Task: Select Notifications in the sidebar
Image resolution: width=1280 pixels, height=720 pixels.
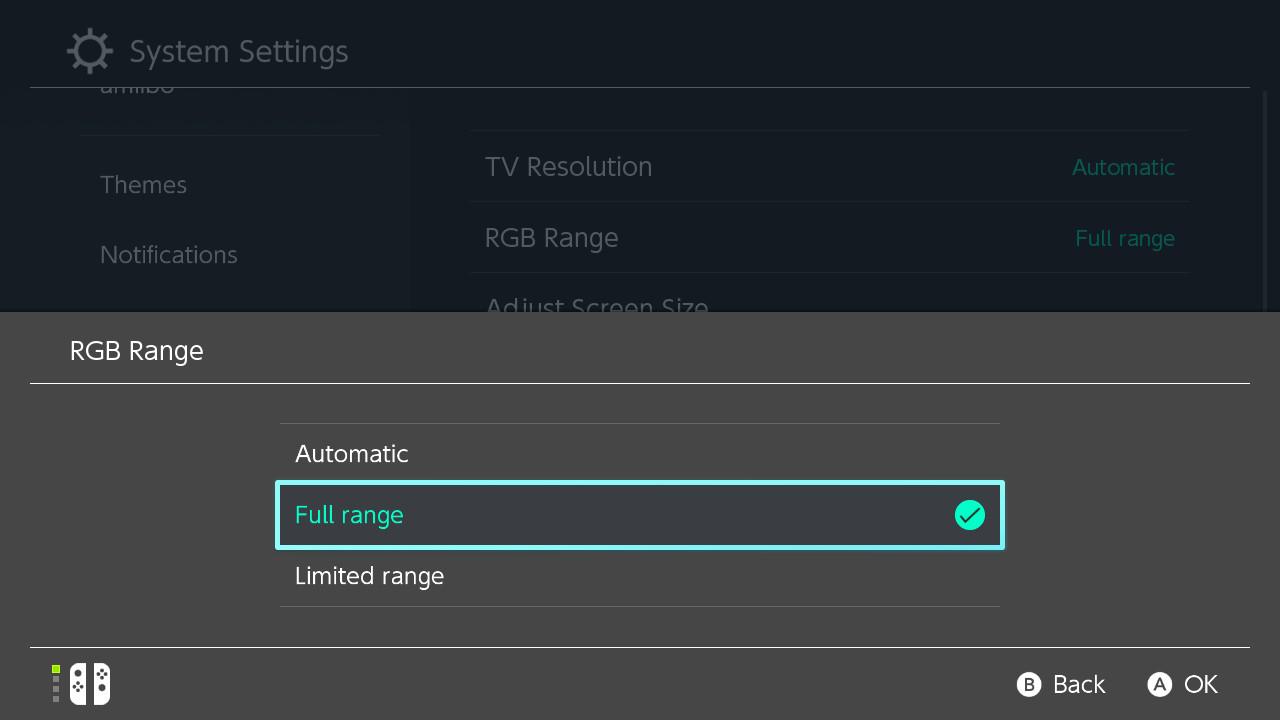Action: click(168, 254)
